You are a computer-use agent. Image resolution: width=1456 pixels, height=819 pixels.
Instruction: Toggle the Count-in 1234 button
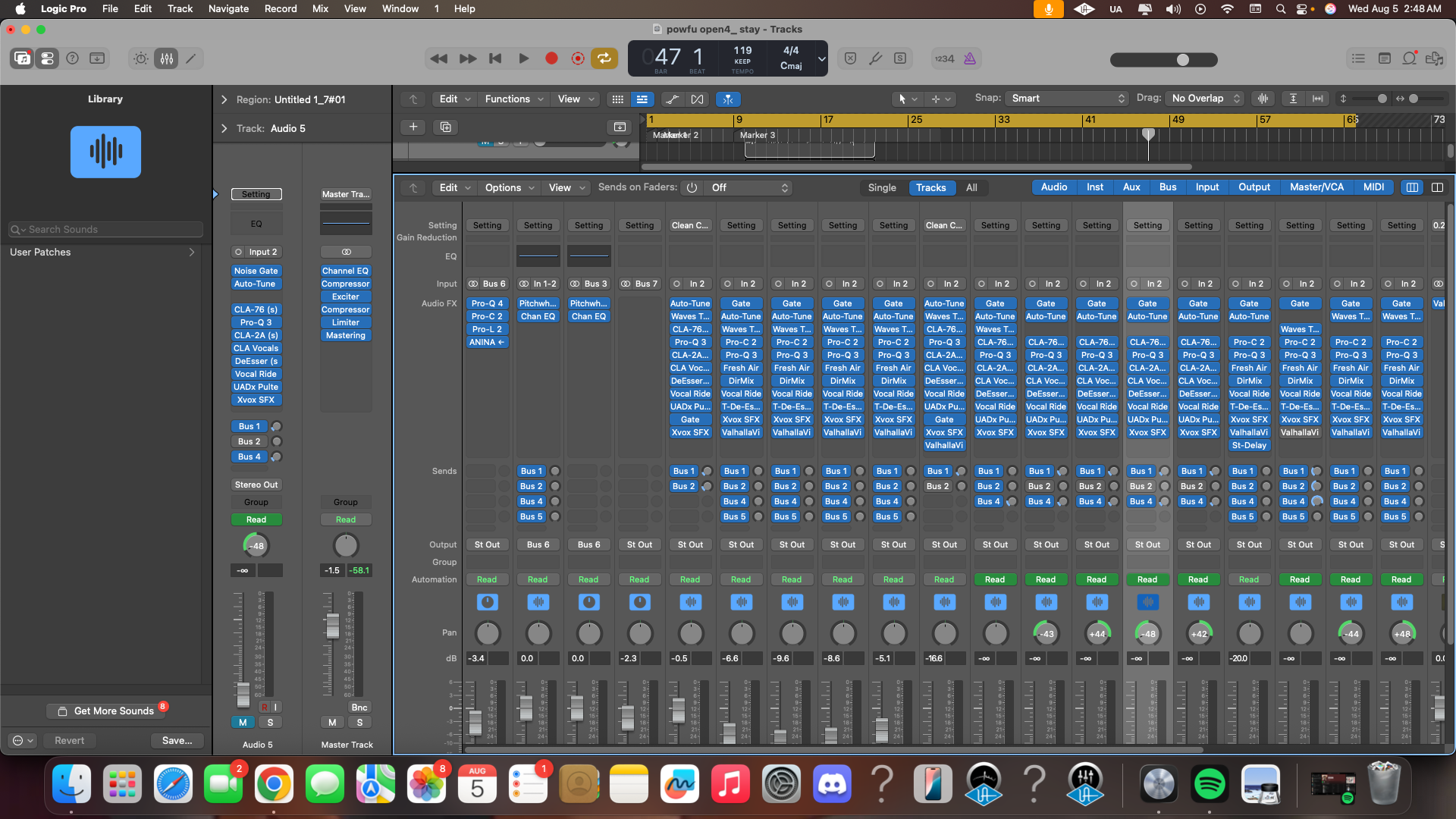tap(944, 58)
